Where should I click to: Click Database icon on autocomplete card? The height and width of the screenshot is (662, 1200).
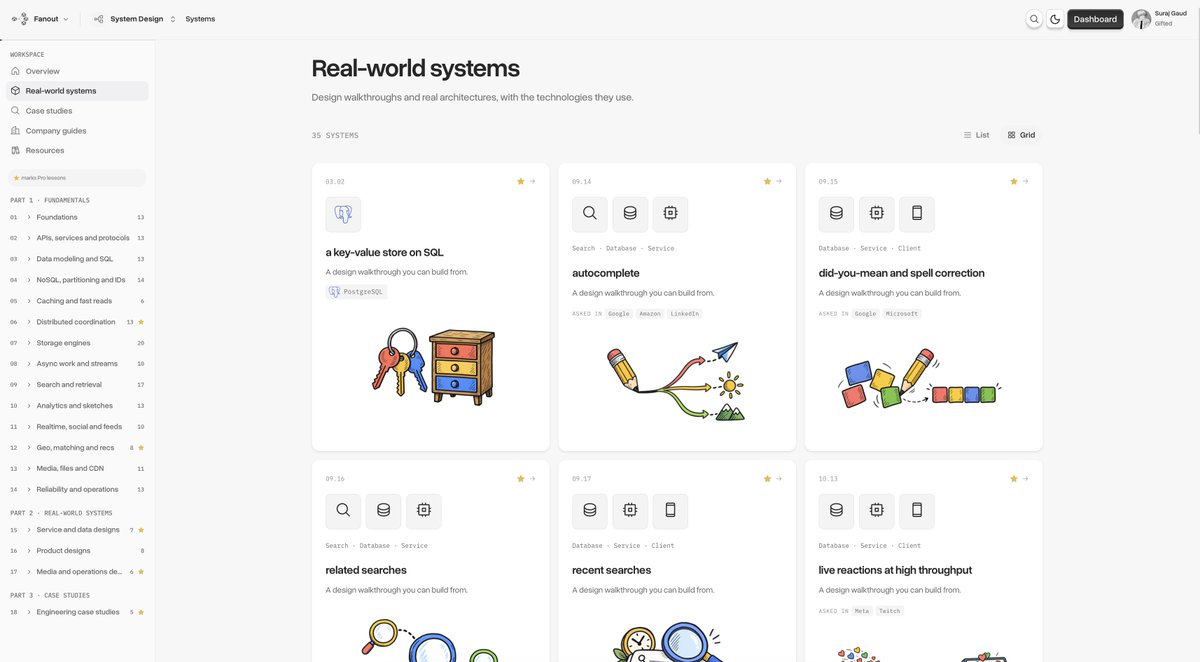[630, 214]
